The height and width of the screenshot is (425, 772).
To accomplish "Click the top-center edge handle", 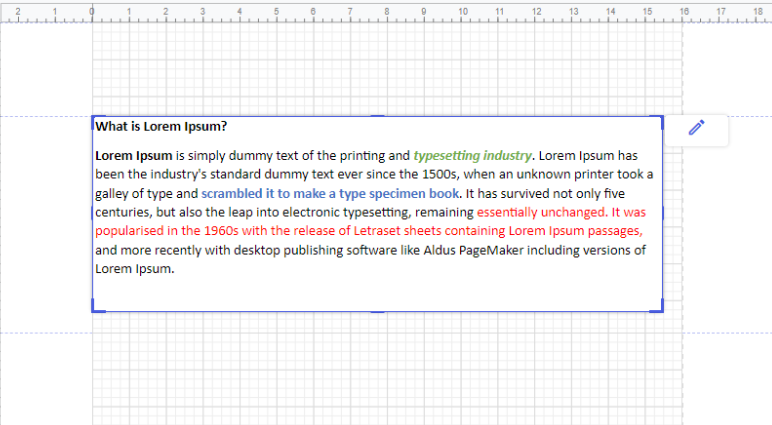I will coord(378,116).
